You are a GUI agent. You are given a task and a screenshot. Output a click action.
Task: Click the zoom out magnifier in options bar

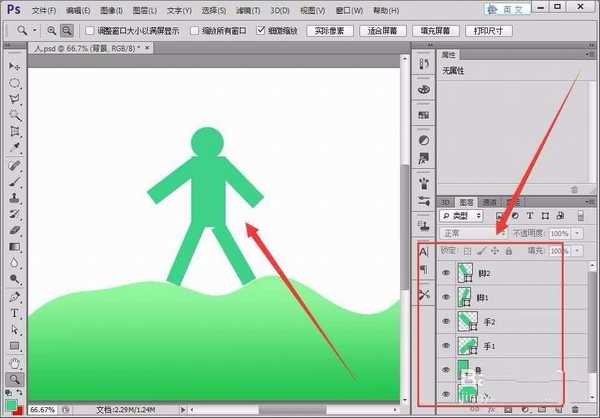[x=67, y=31]
